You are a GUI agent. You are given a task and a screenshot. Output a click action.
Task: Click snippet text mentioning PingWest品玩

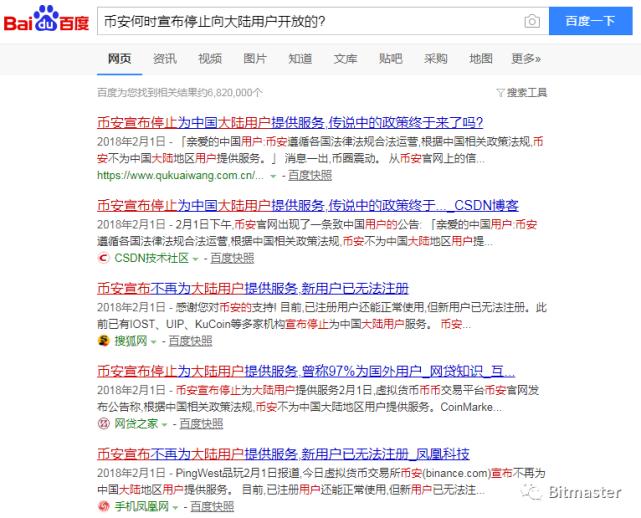tap(321, 481)
